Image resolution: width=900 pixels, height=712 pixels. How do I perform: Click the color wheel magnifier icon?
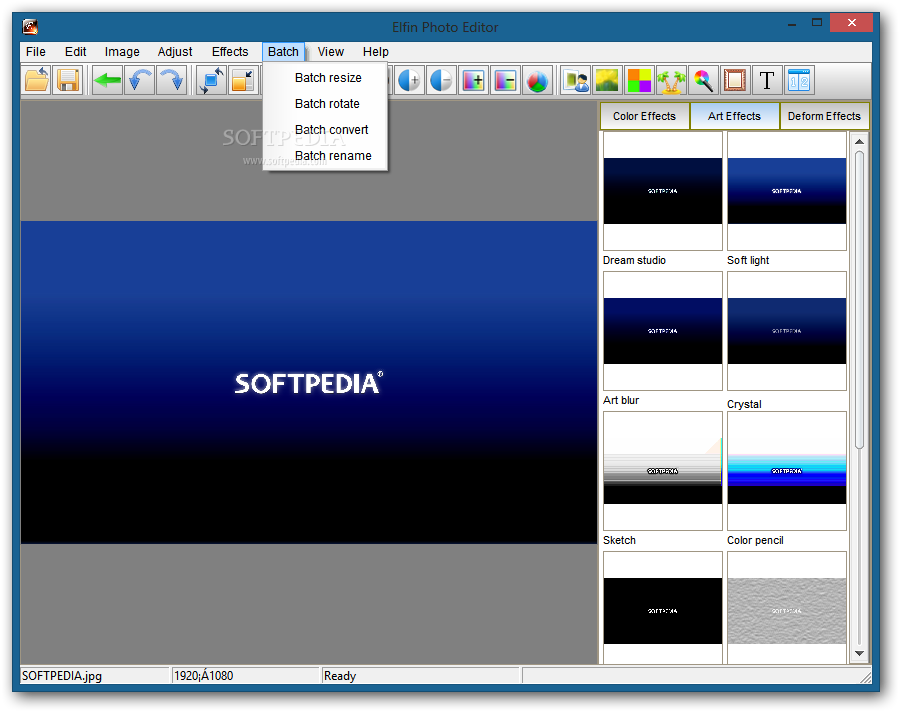click(x=703, y=80)
